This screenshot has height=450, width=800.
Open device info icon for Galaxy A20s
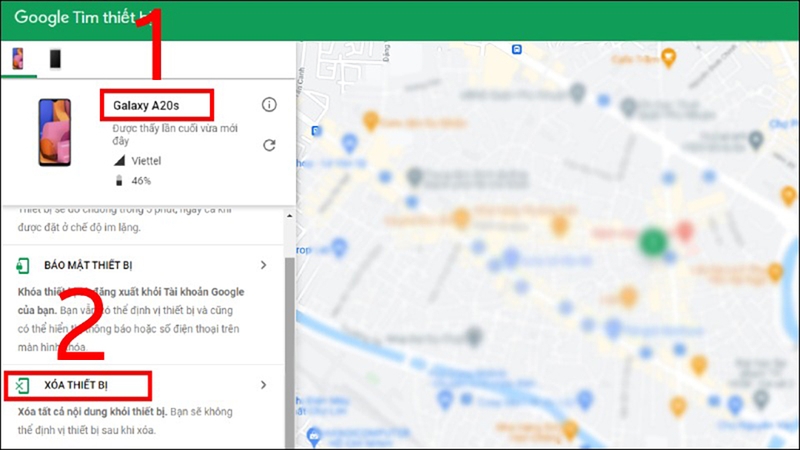click(x=269, y=105)
